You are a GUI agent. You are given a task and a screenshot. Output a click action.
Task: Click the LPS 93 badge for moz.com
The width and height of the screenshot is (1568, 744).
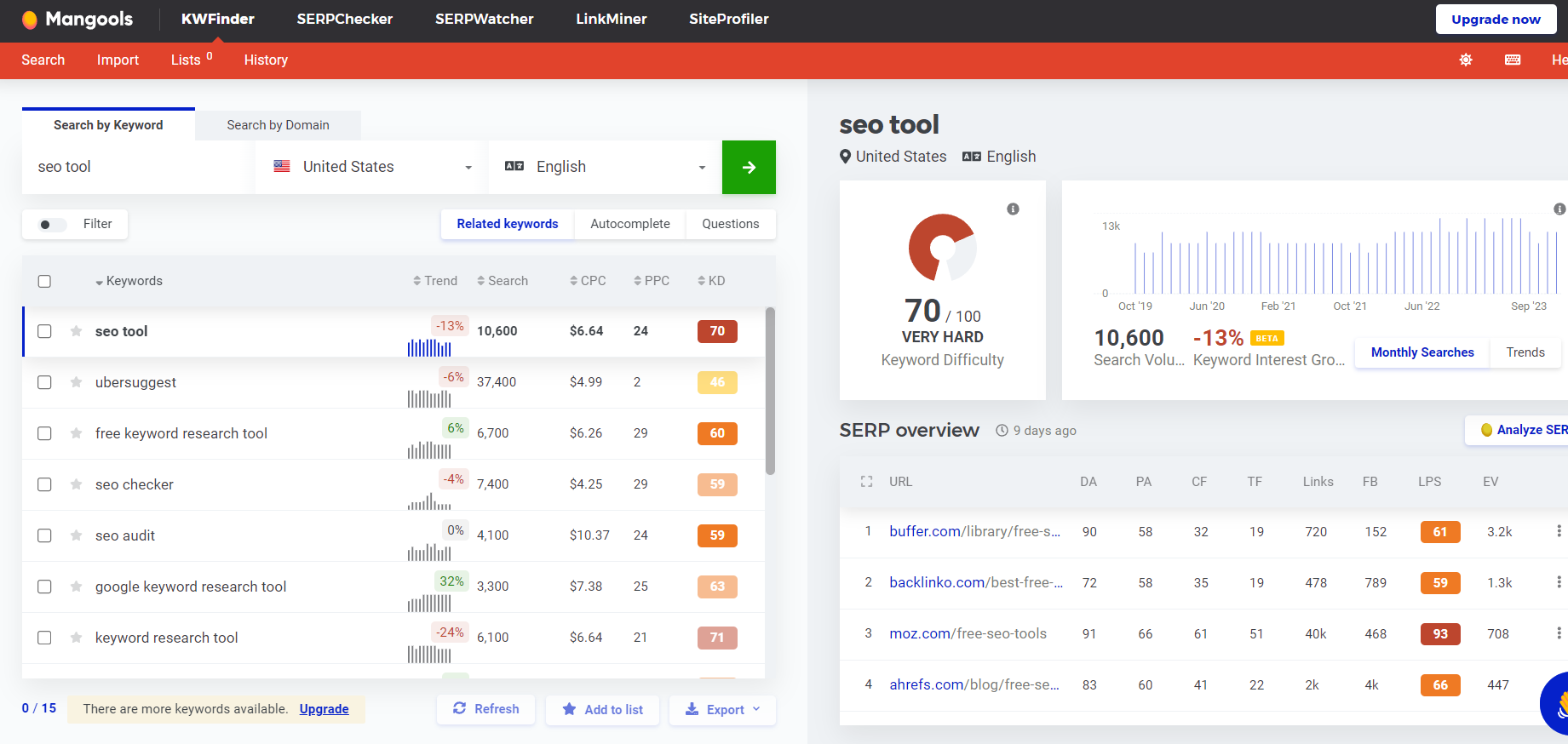pyautogui.click(x=1440, y=634)
